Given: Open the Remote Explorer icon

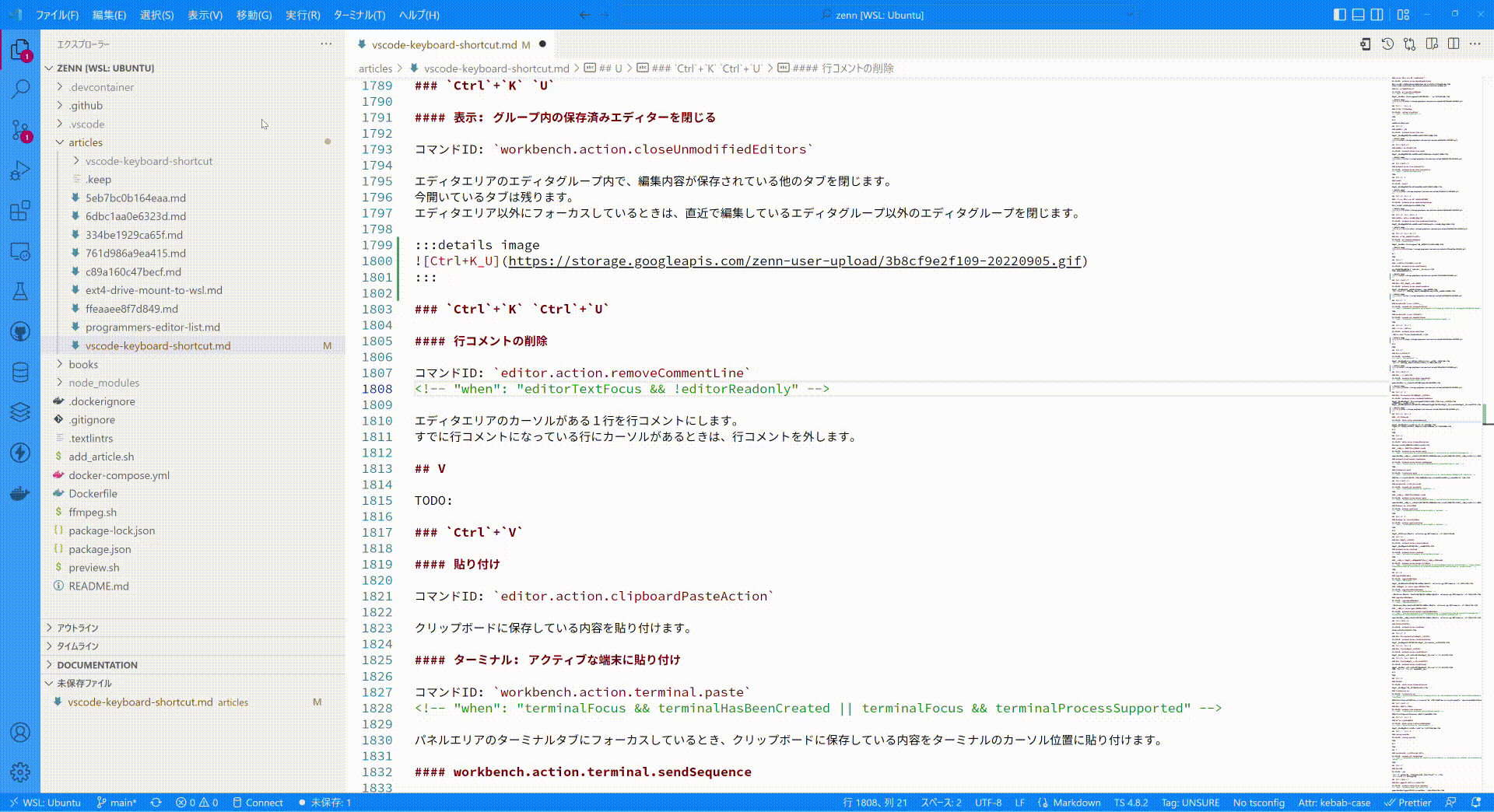Looking at the screenshot, I should pyautogui.click(x=20, y=251).
